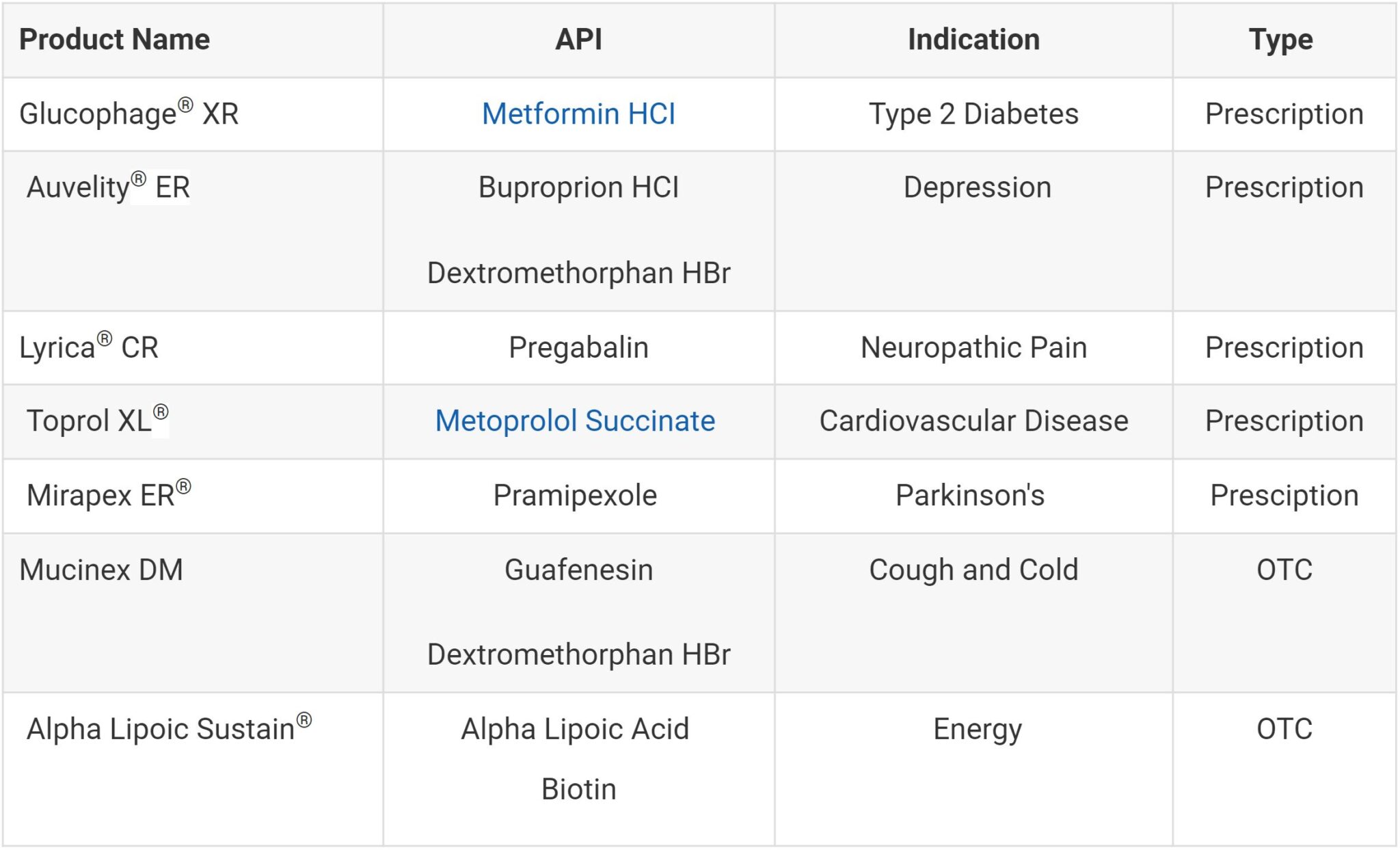
Task: Click the Type column header
Action: coord(1280,40)
